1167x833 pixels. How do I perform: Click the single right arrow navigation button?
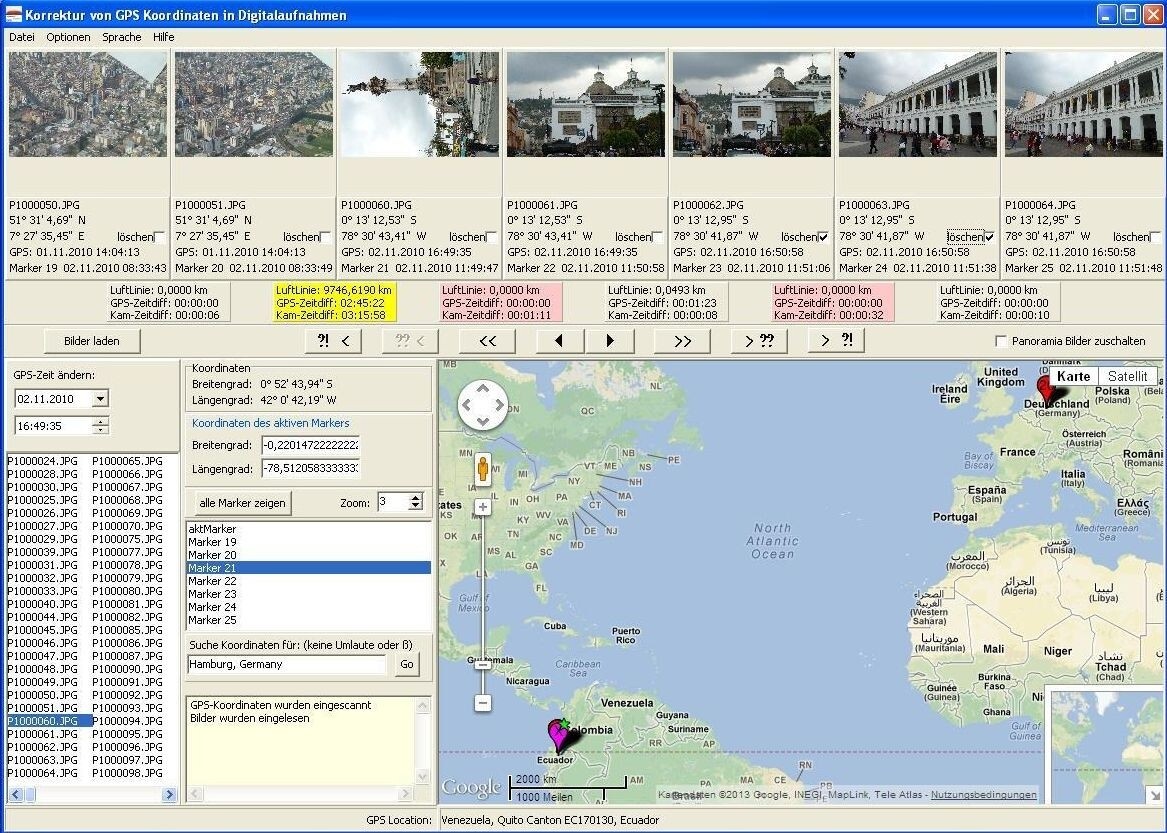[x=611, y=341]
